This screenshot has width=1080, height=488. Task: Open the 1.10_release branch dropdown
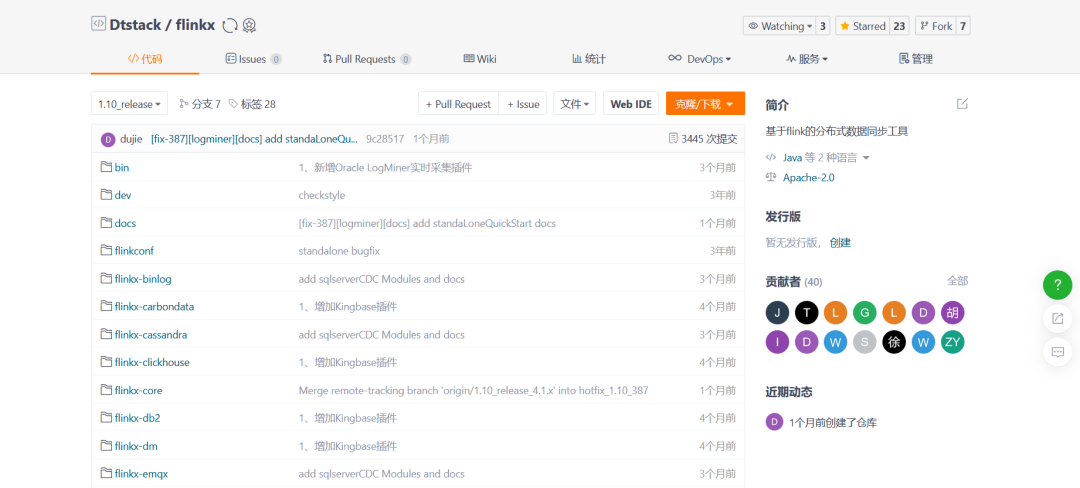pyautogui.click(x=129, y=104)
